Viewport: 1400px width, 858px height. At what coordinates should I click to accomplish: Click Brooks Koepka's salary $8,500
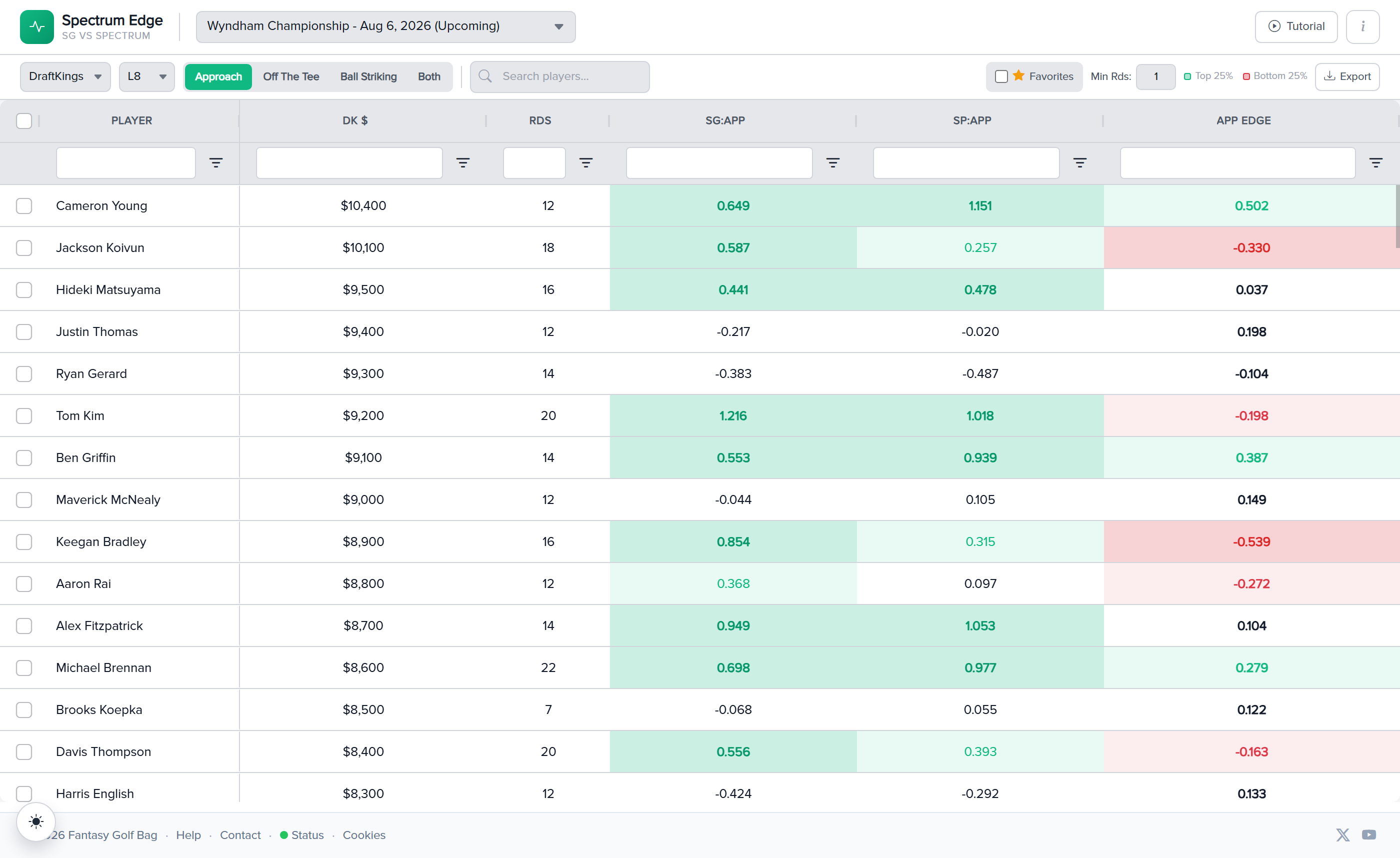coord(363,709)
